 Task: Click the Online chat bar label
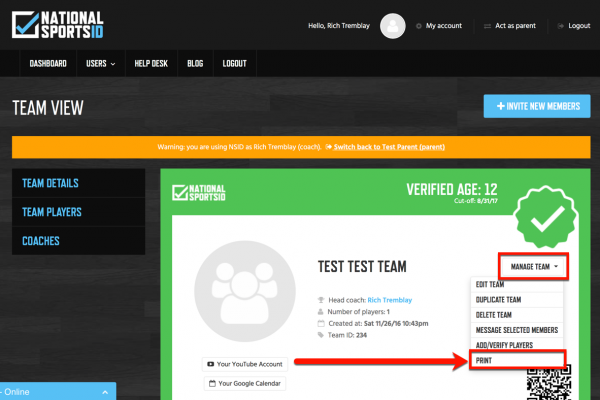15,392
